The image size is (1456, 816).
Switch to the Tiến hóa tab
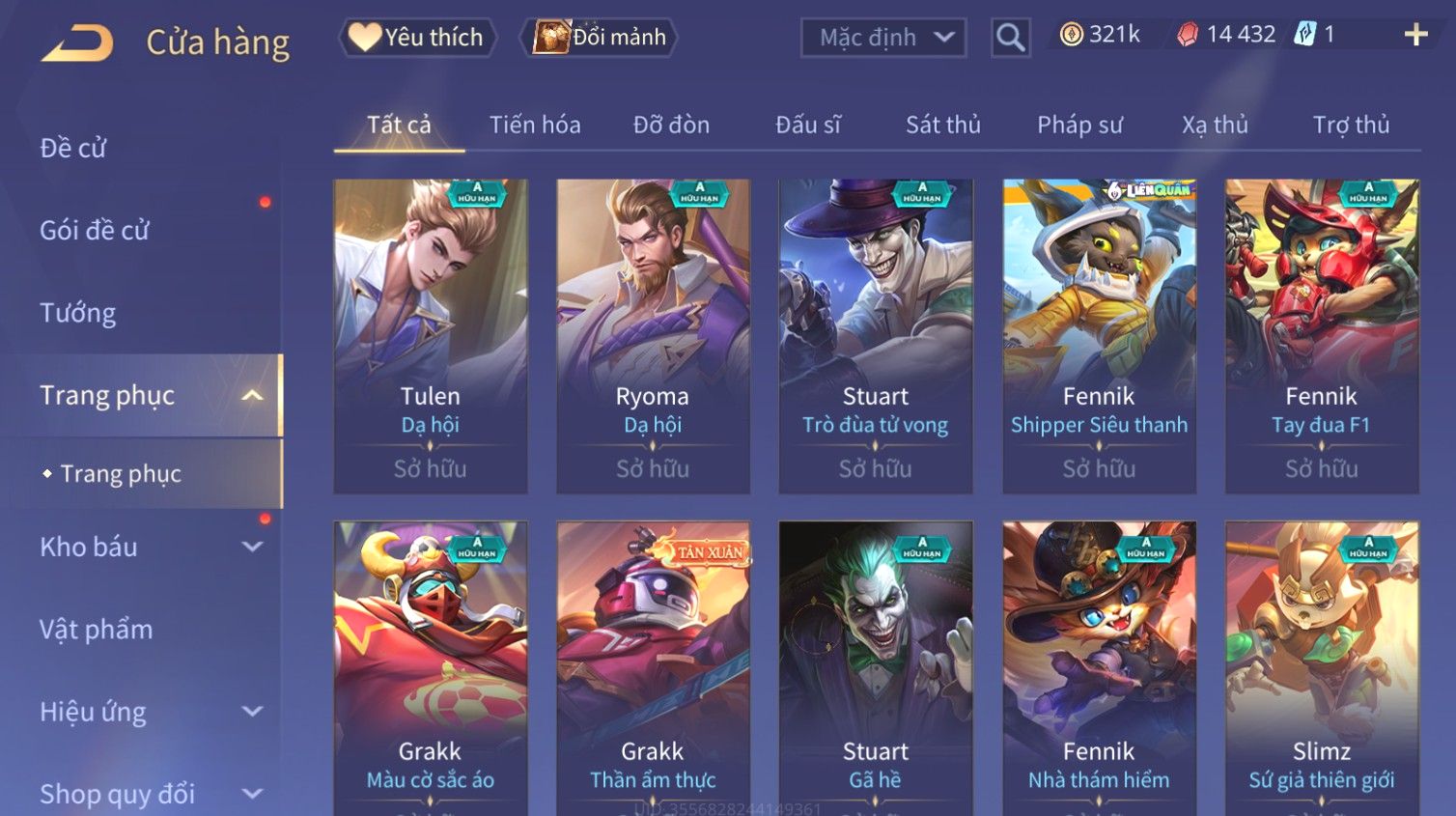click(535, 125)
